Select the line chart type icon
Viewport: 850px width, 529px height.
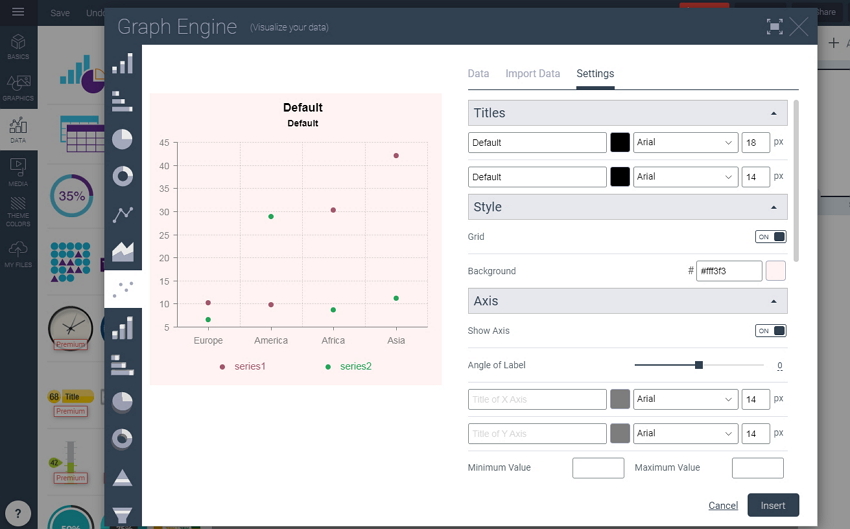click(122, 214)
